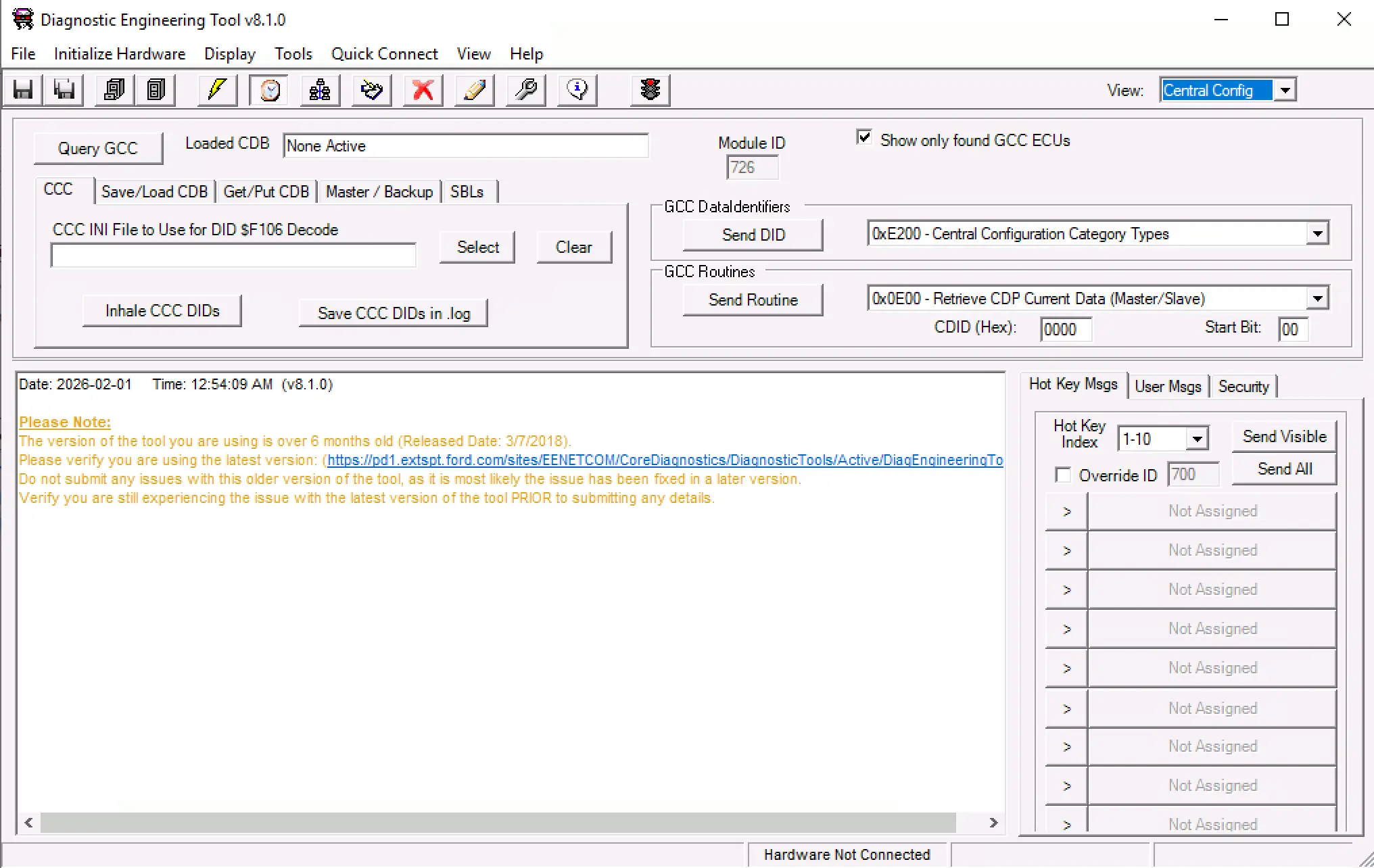The width and height of the screenshot is (1374, 868).
Task: Expand the Hot Key Index dropdown
Action: pos(1197,439)
